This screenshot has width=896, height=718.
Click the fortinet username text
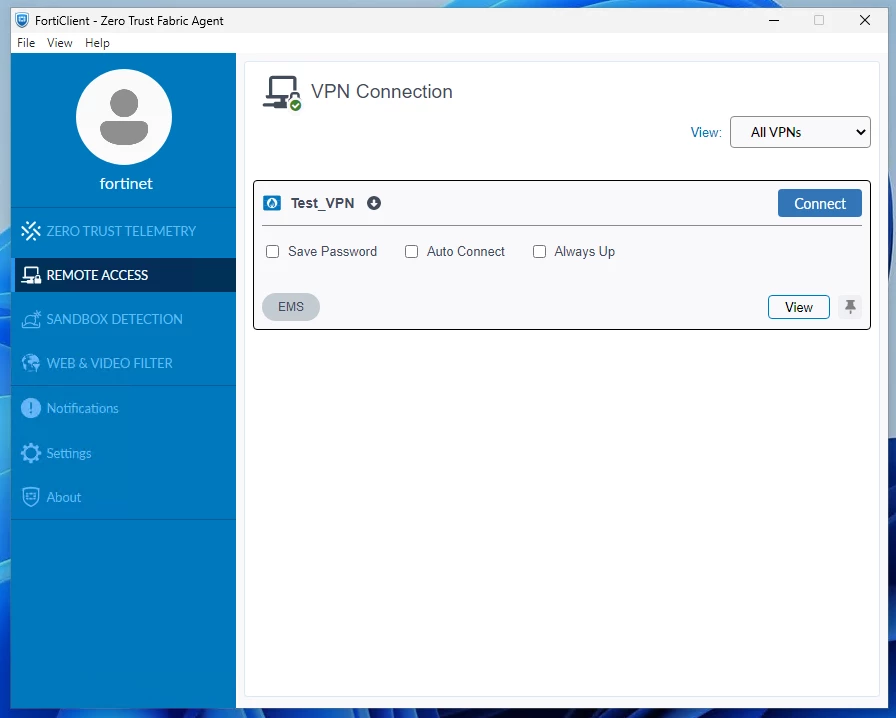126,184
